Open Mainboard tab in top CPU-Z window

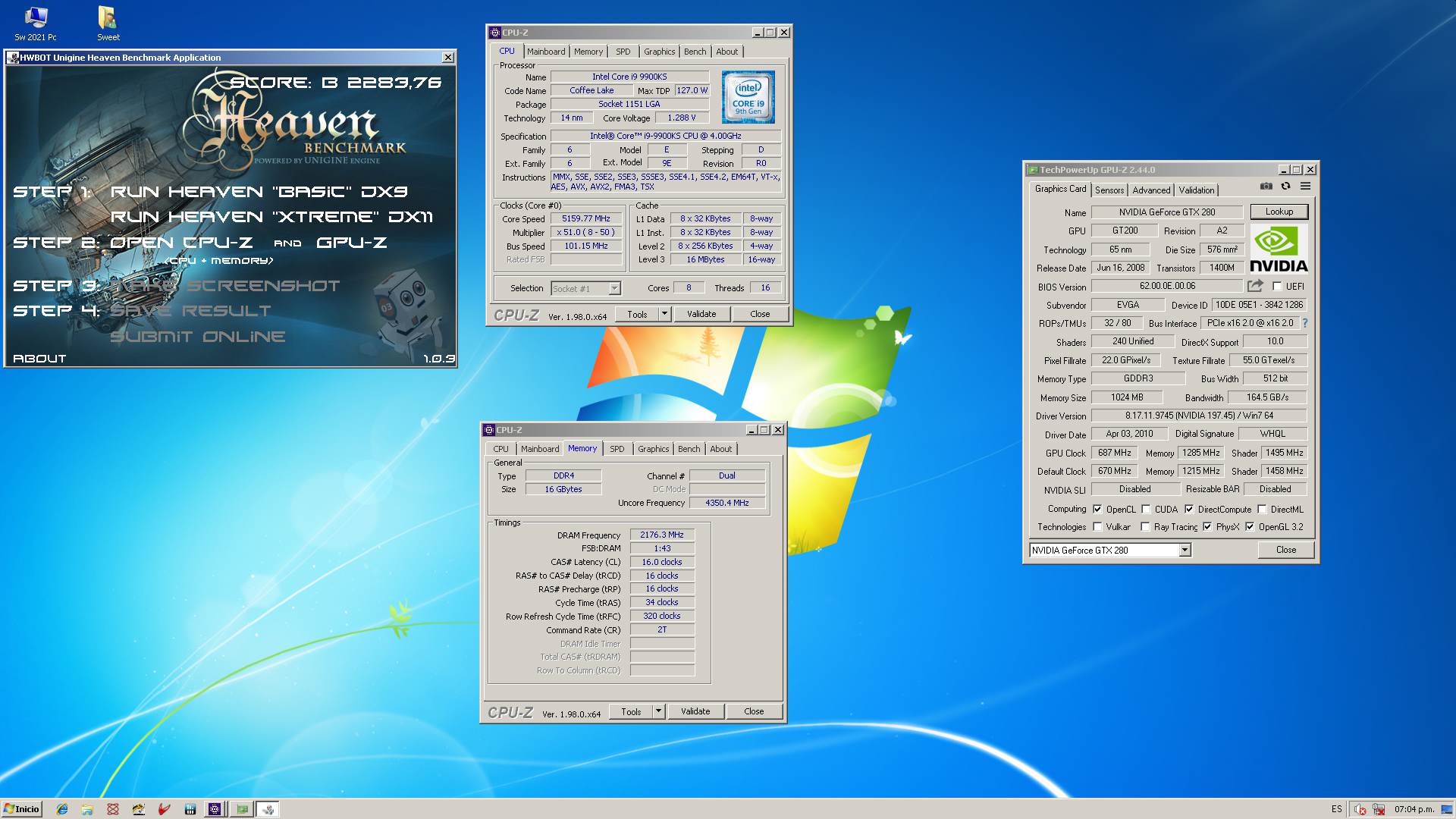click(x=546, y=52)
